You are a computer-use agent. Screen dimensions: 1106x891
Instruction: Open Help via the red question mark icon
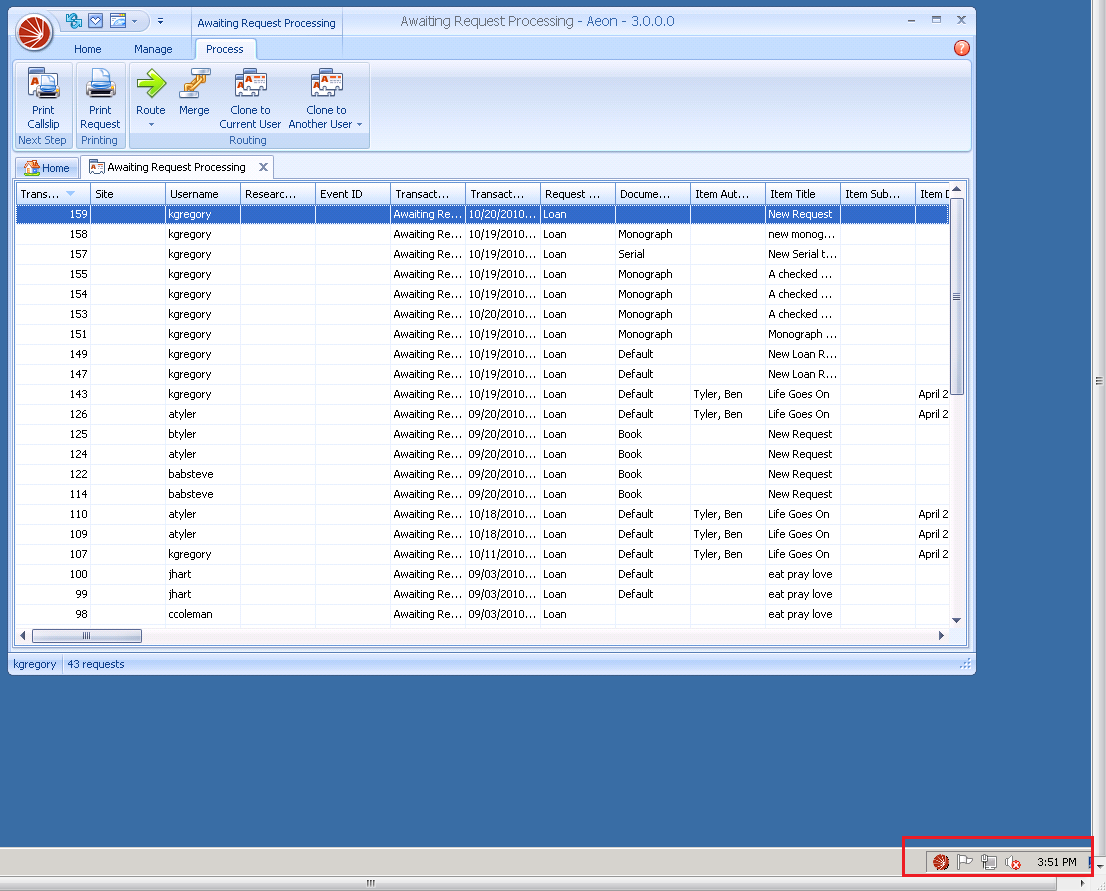pyautogui.click(x=961, y=47)
